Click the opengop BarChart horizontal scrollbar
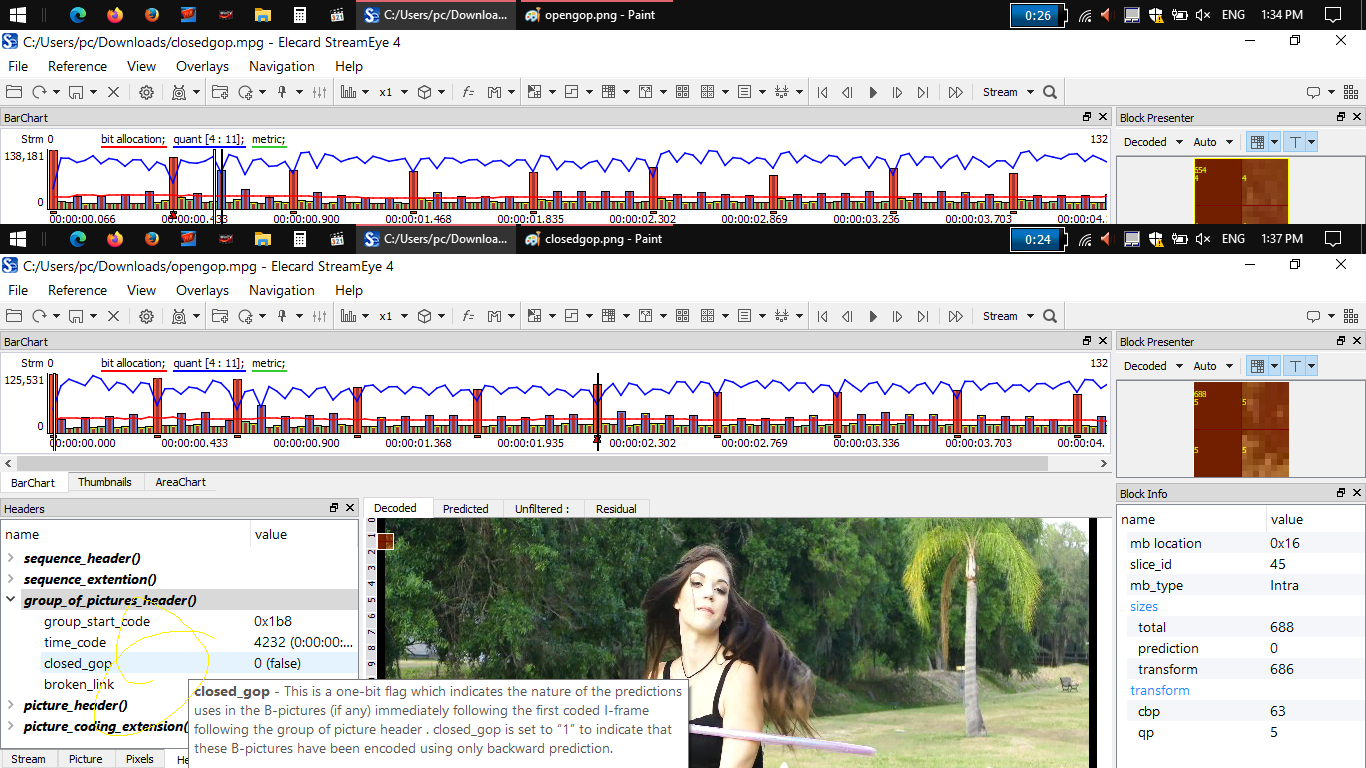Image resolution: width=1366 pixels, height=768 pixels. (x=532, y=464)
